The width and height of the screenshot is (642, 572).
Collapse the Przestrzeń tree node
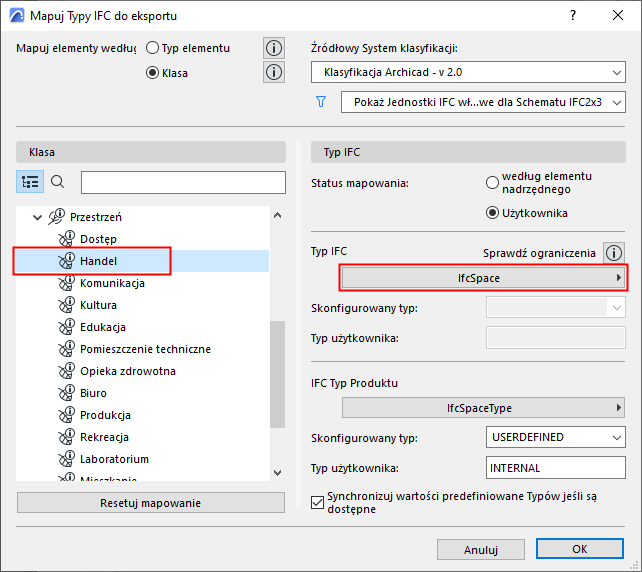[x=37, y=217]
